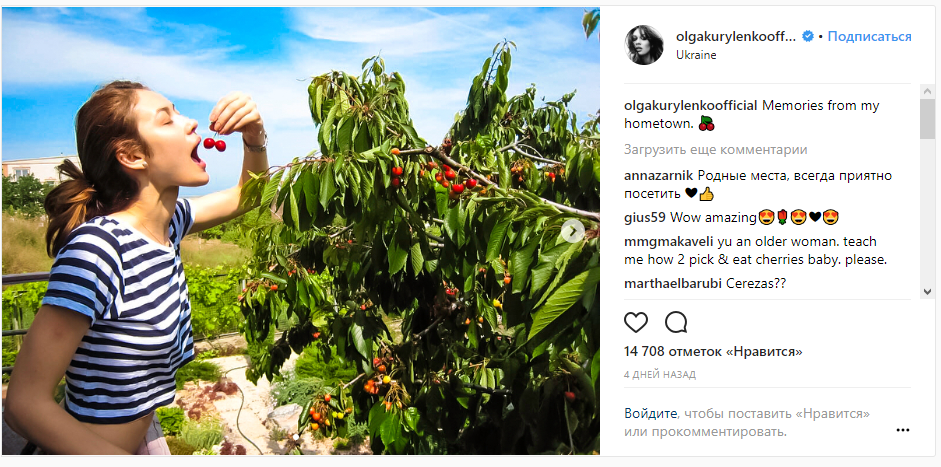The height and width of the screenshot is (467, 941).
Task: Open annazarnik commenter profile
Action: point(660,176)
